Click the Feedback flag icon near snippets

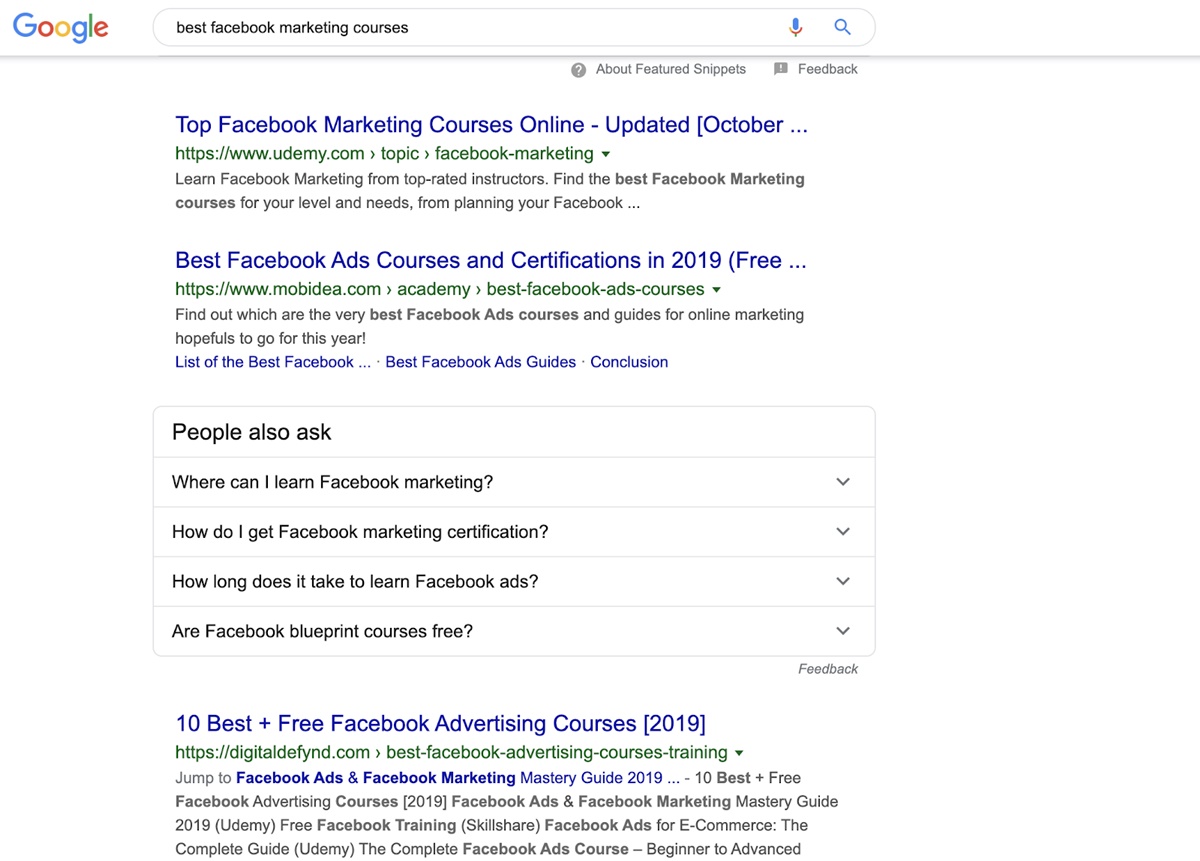click(x=781, y=69)
